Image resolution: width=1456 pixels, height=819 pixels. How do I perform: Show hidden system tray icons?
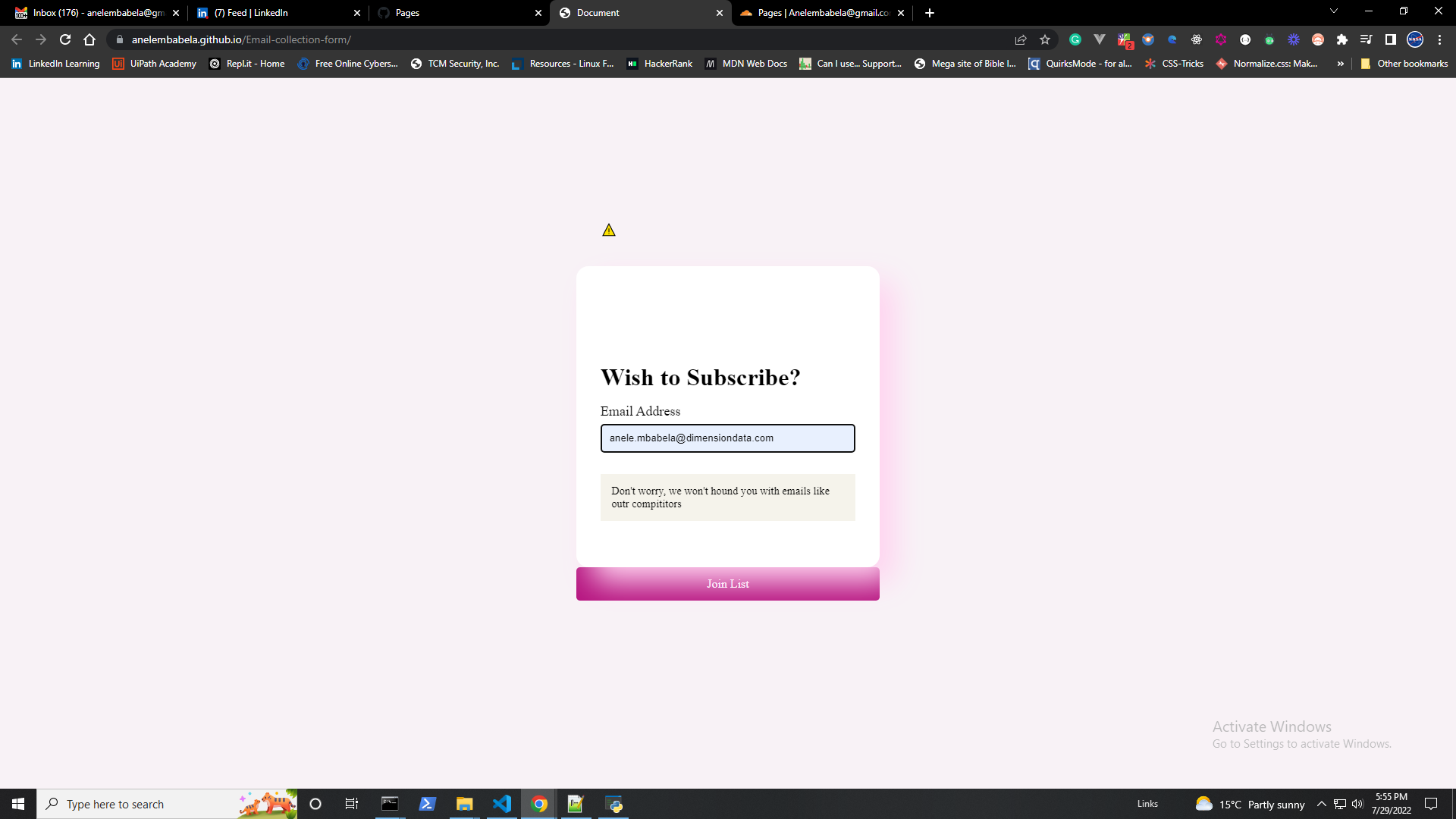[x=1321, y=804]
